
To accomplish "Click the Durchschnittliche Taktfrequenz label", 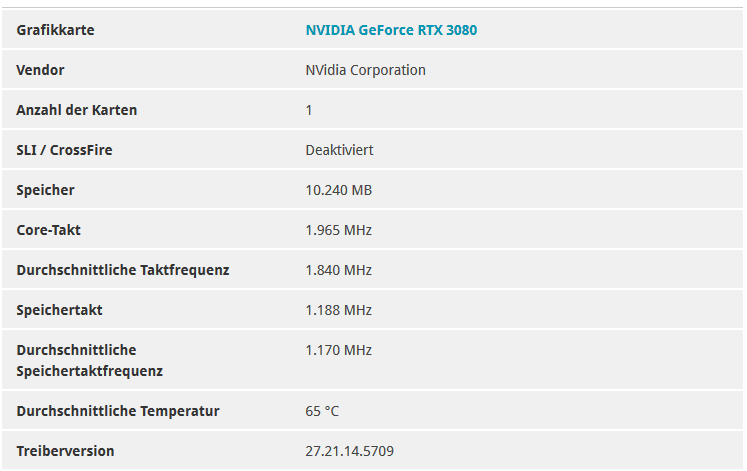I will (x=123, y=270).
